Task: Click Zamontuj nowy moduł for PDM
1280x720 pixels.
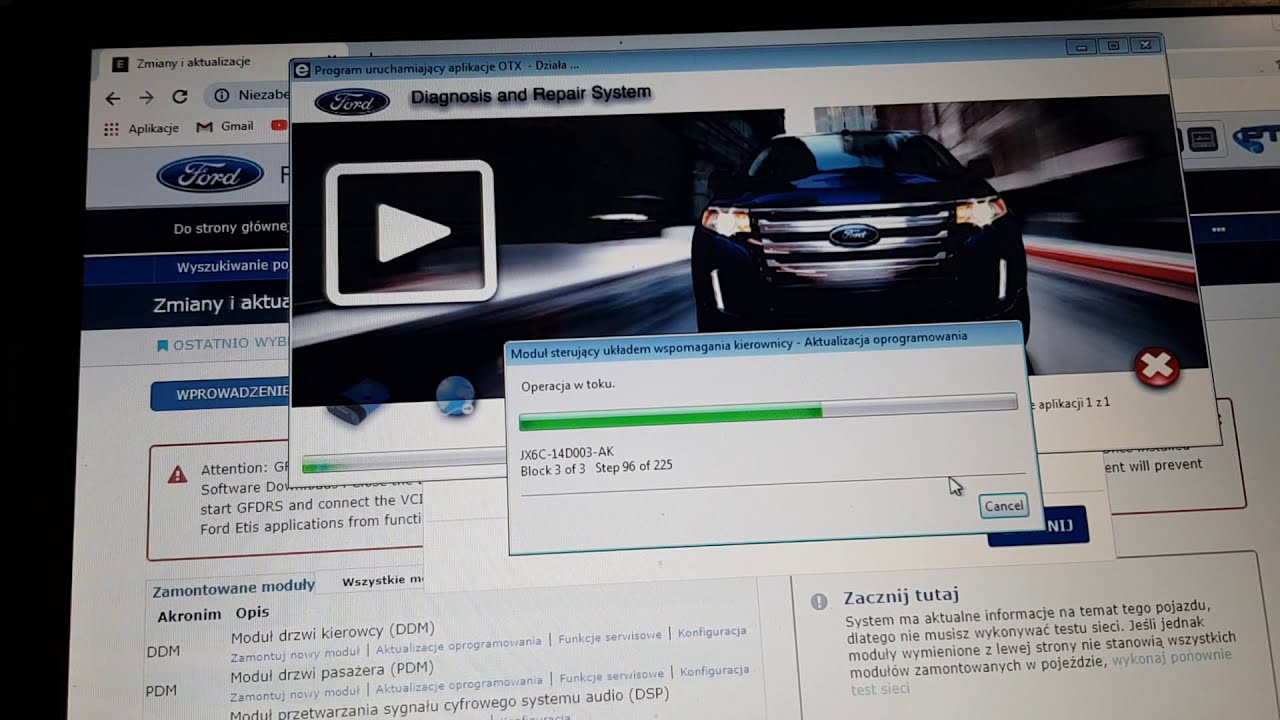Action: point(295,692)
